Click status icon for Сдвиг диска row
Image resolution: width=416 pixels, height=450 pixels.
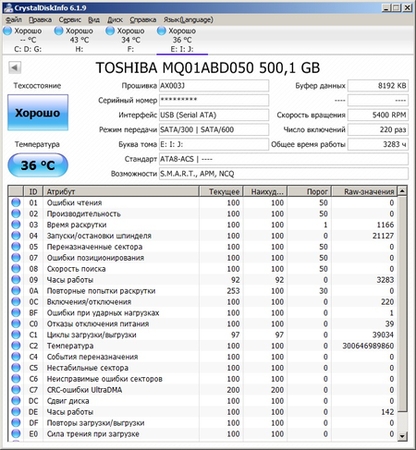[16, 401]
